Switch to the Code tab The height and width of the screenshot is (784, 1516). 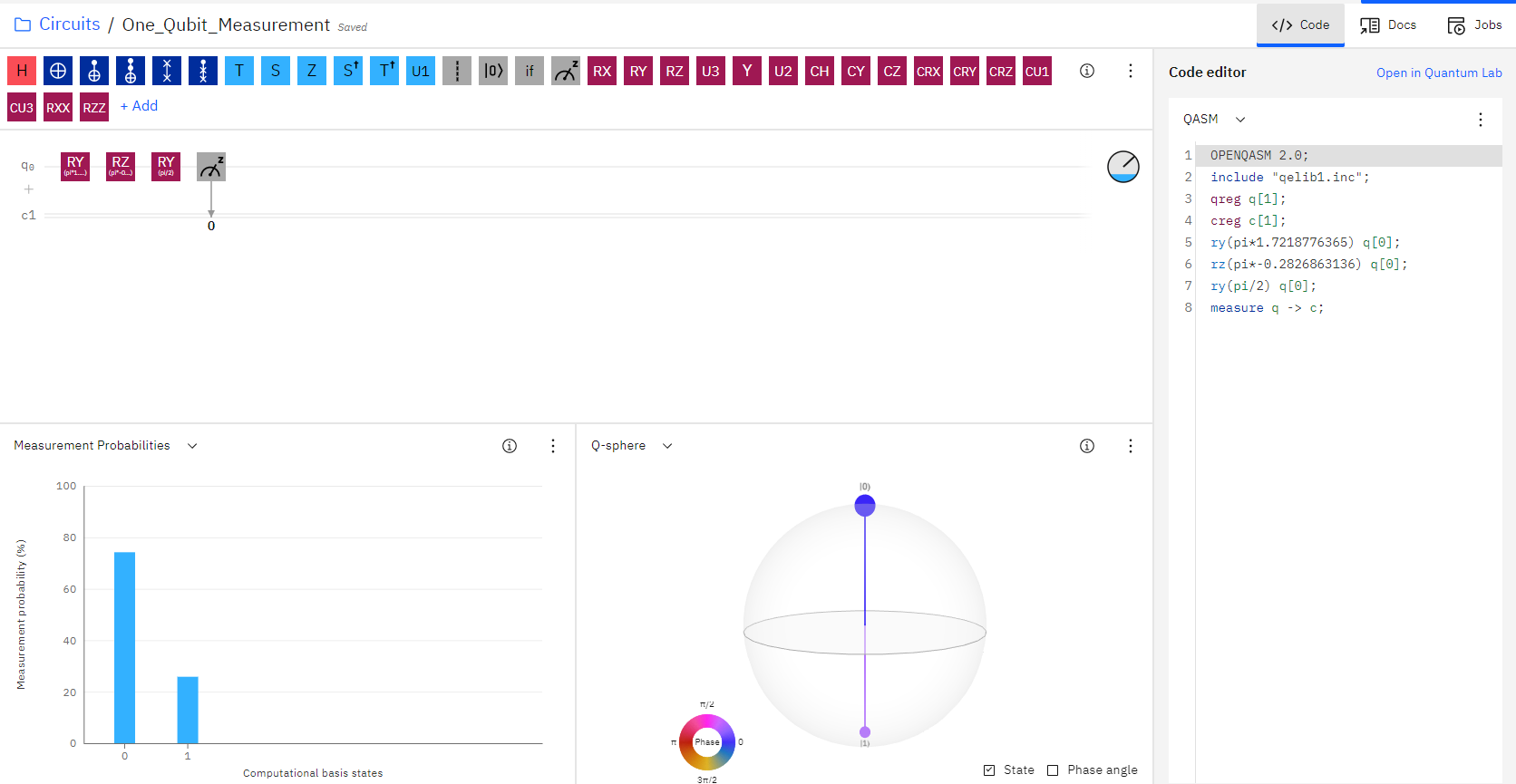(1300, 25)
